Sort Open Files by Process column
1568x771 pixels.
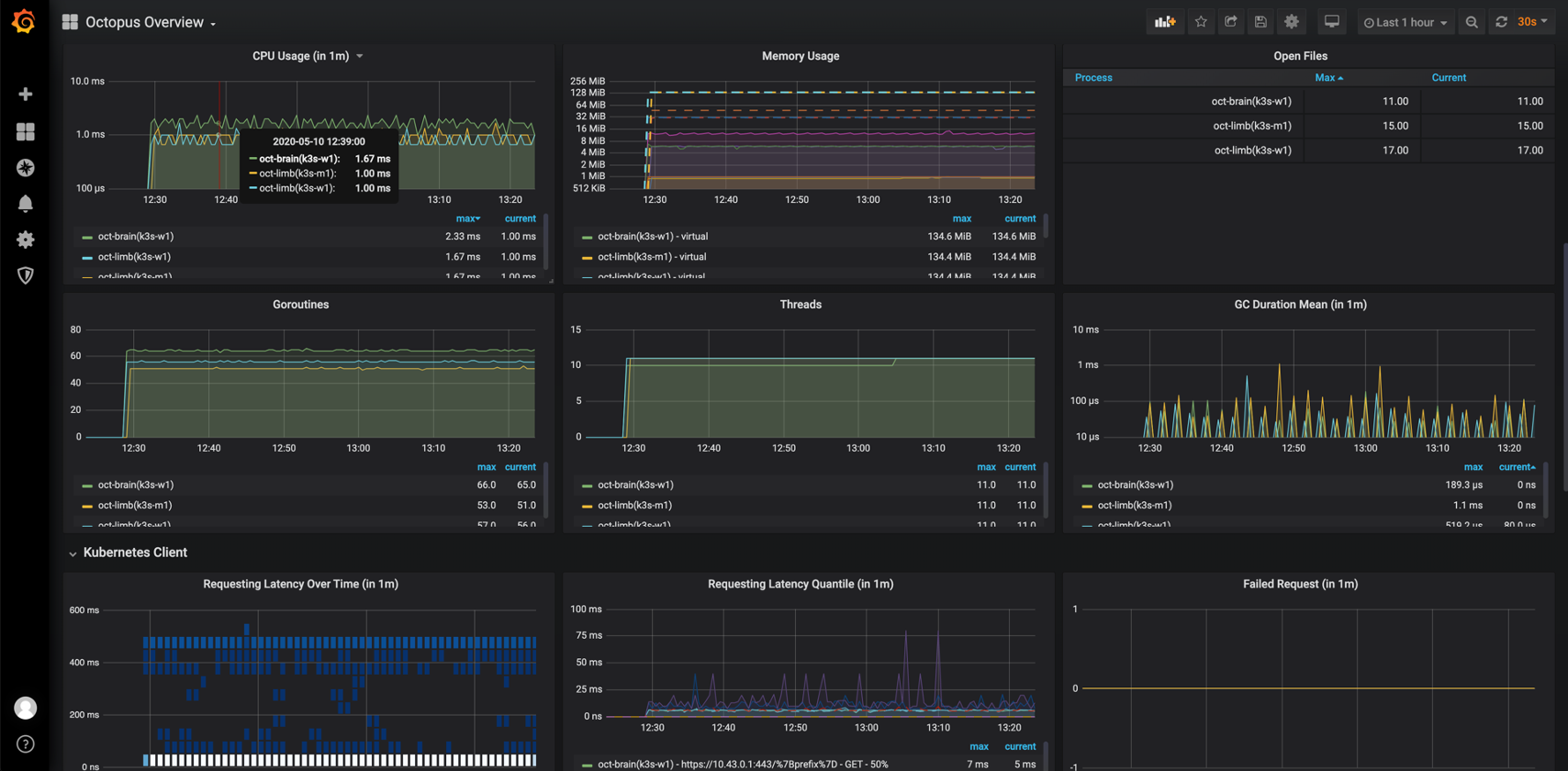(1093, 78)
